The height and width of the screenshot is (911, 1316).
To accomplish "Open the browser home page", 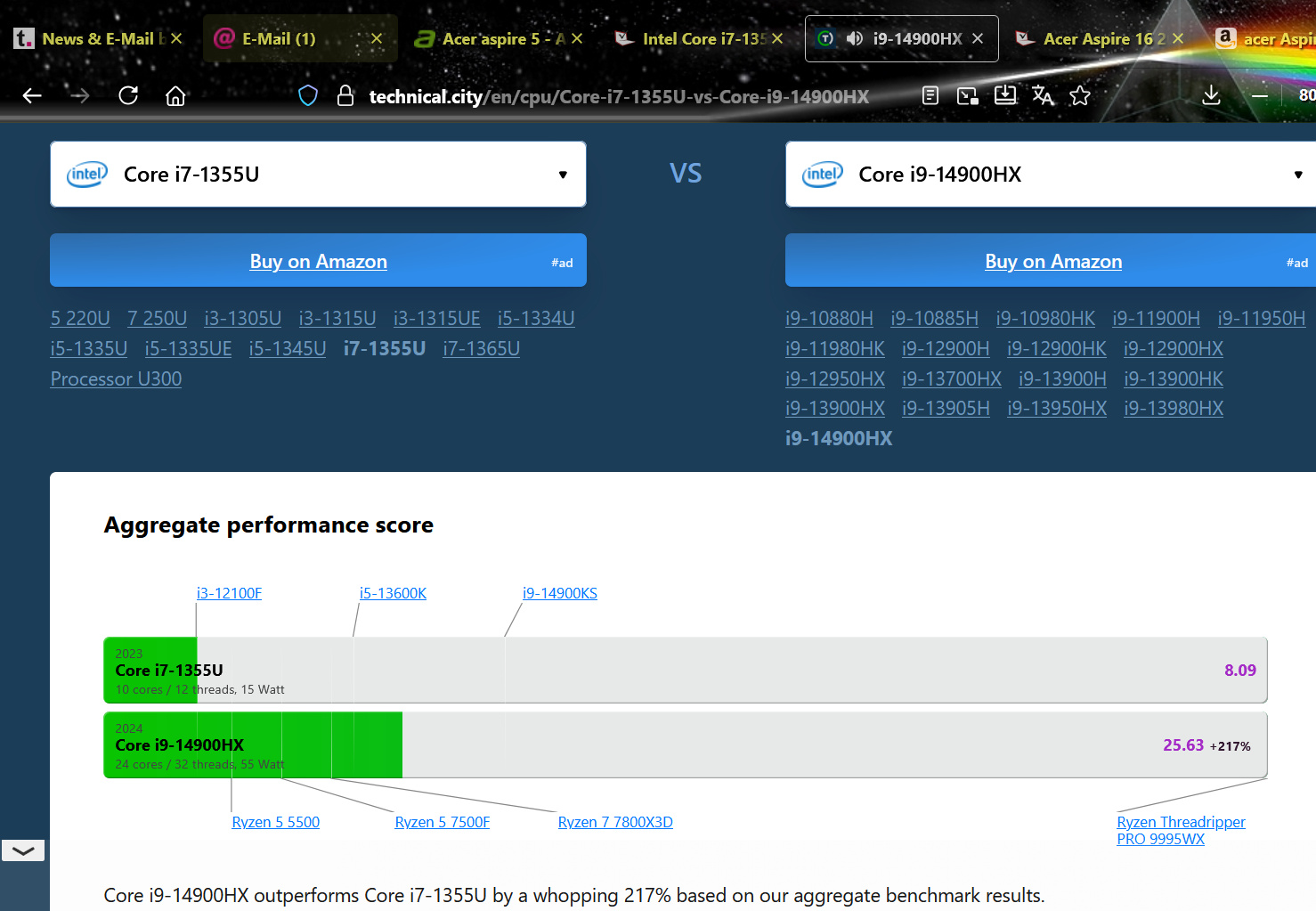I will coord(175,95).
